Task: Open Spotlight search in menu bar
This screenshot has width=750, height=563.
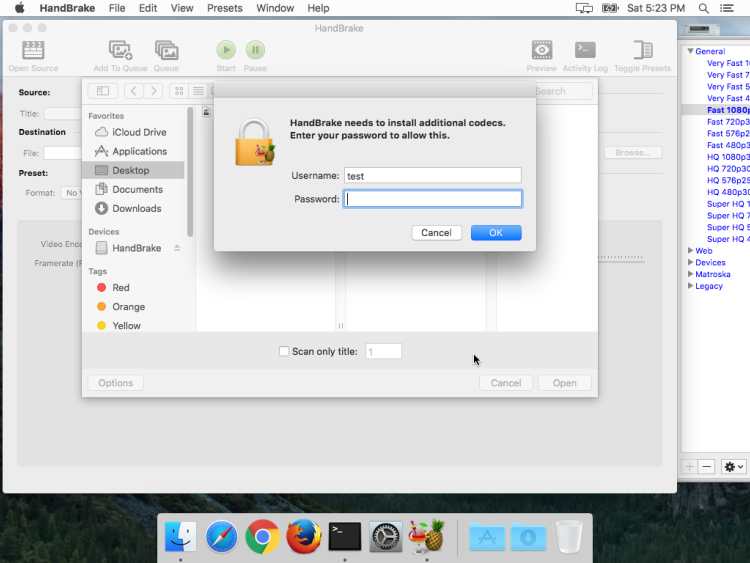Action: (x=704, y=8)
